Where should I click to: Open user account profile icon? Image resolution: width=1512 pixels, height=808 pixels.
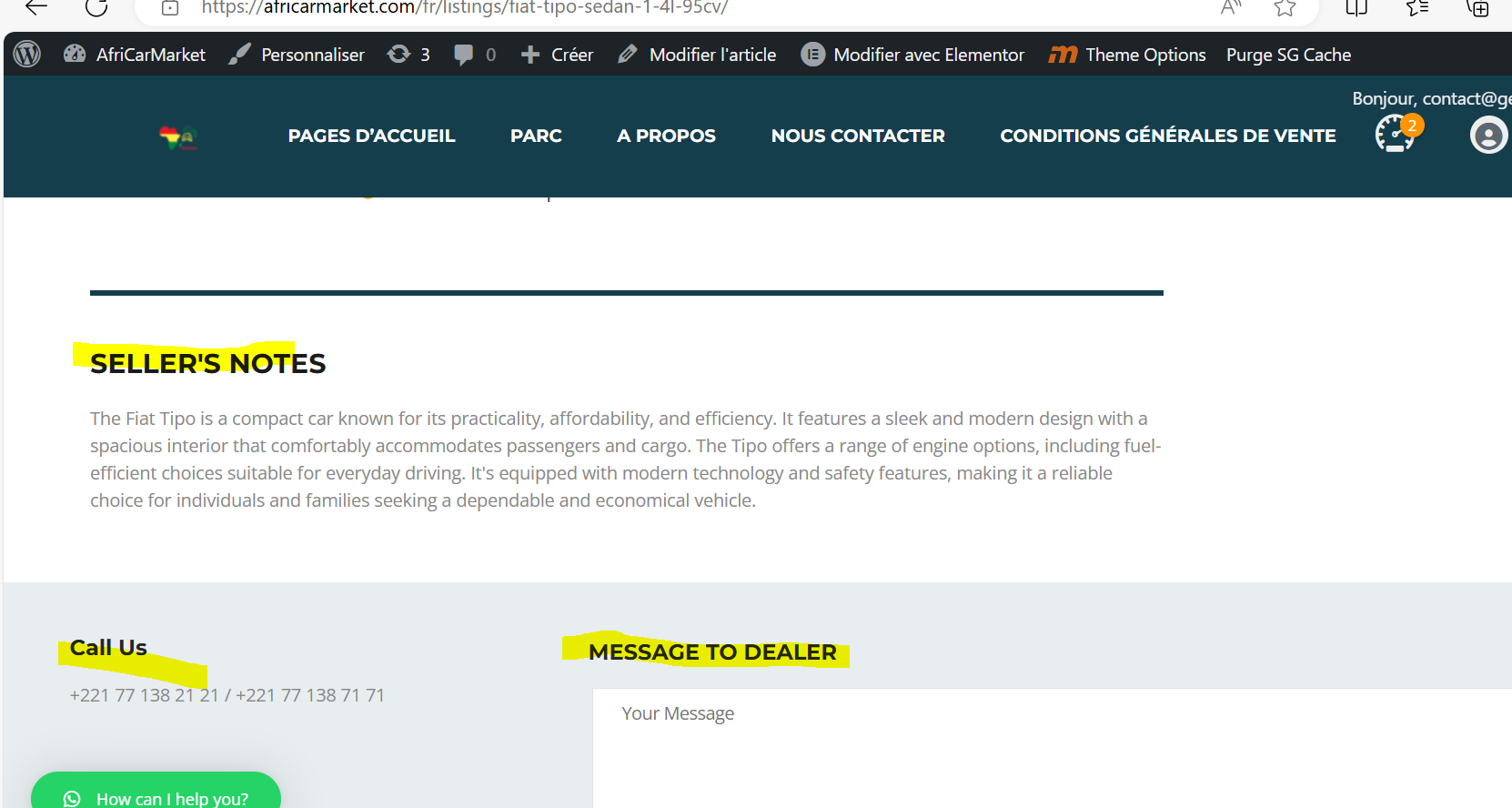click(x=1488, y=136)
